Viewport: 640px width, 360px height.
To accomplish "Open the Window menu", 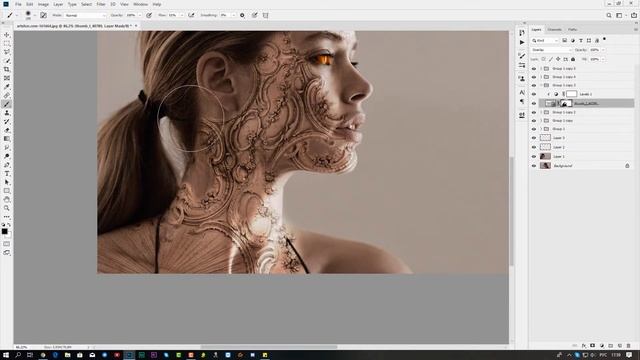I will (x=140, y=4).
